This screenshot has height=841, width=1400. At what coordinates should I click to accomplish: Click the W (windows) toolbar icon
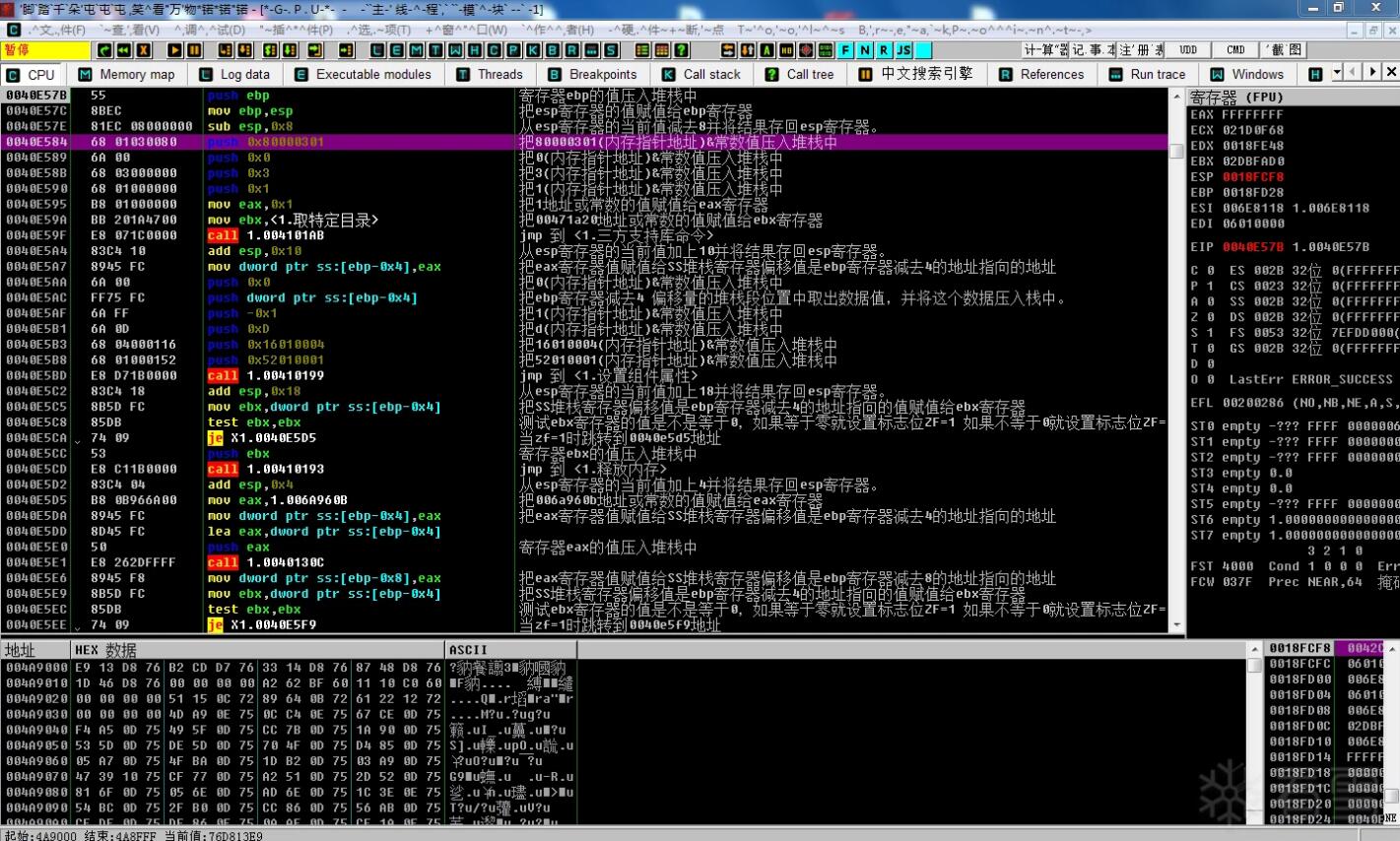[x=456, y=50]
